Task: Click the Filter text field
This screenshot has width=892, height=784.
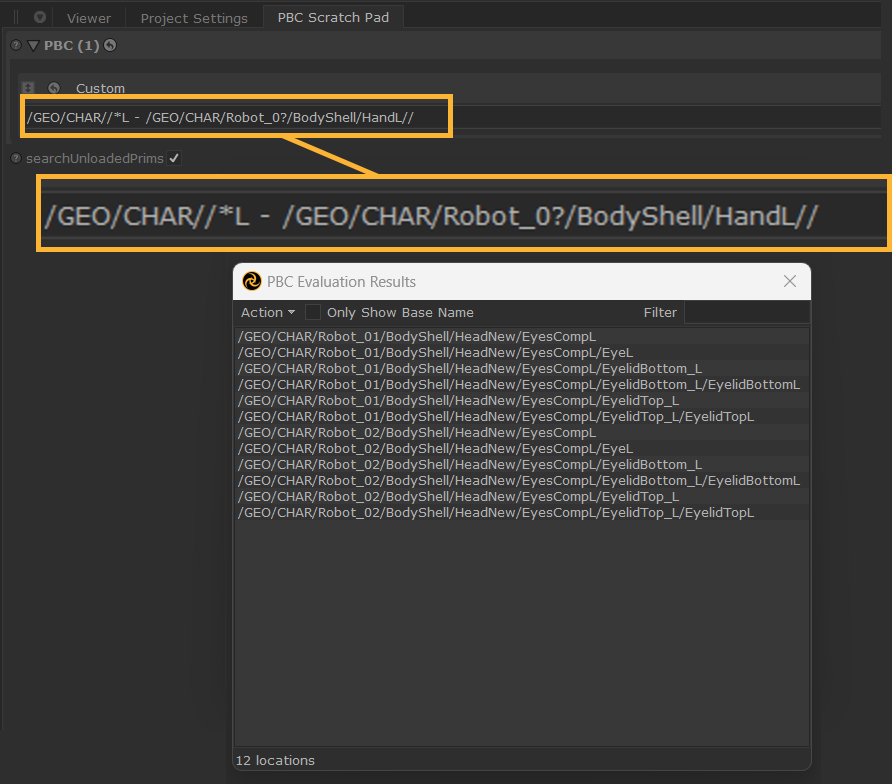Action: coord(746,313)
